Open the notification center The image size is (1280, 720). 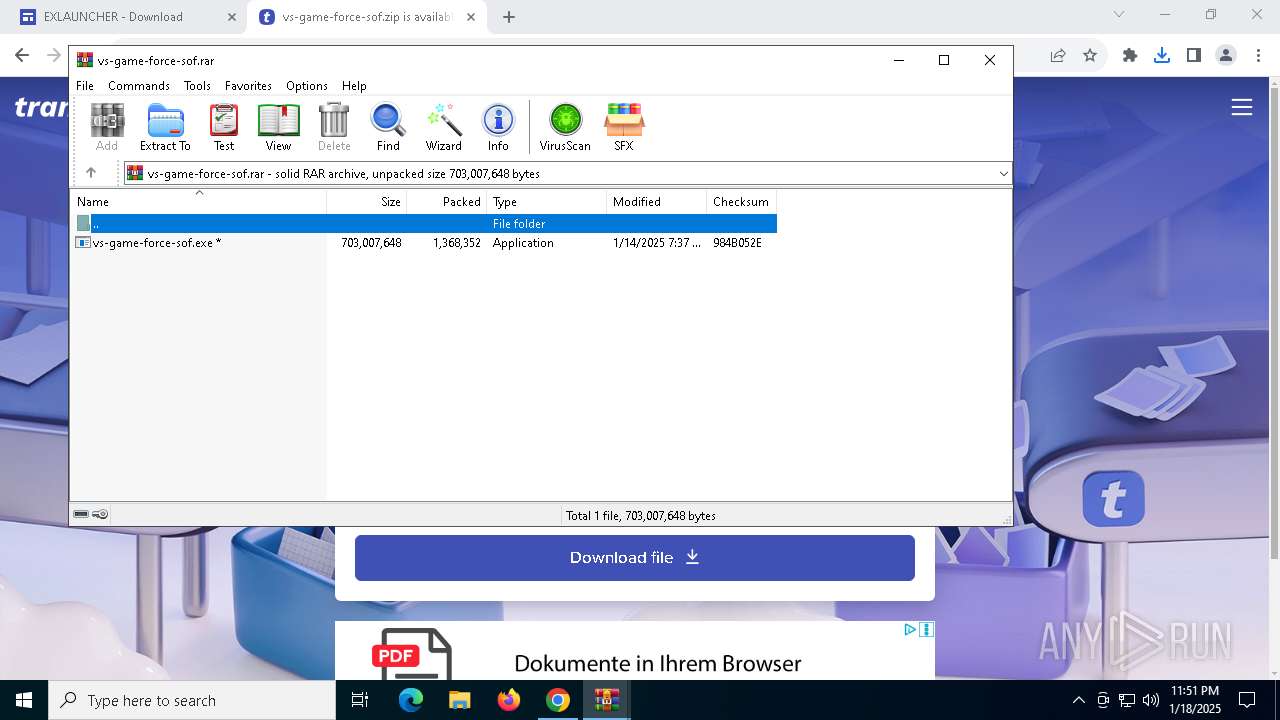1247,700
